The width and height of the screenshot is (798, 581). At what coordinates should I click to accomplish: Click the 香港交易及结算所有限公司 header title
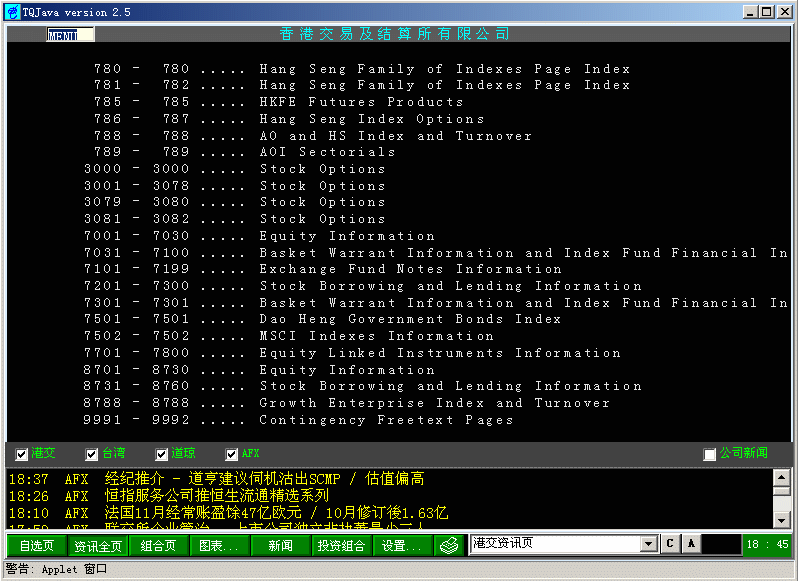394,34
